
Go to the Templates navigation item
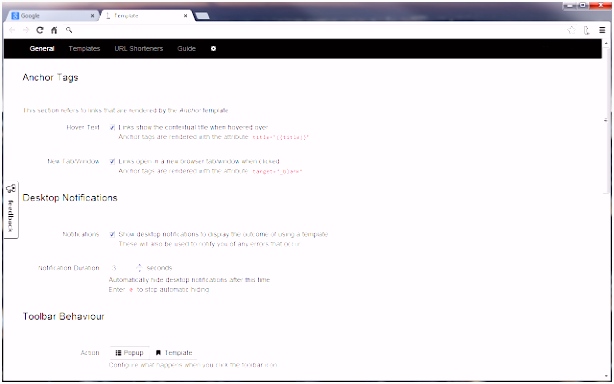point(84,49)
